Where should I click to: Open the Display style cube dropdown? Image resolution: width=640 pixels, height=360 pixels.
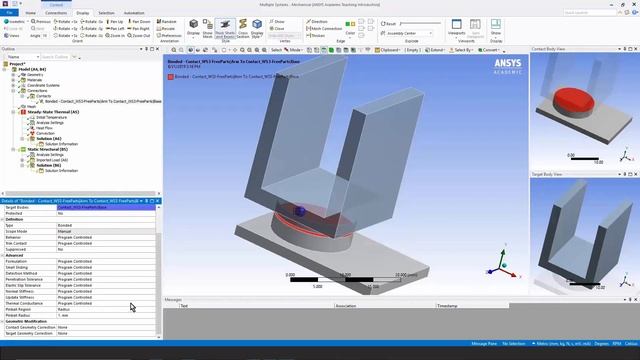(193, 28)
